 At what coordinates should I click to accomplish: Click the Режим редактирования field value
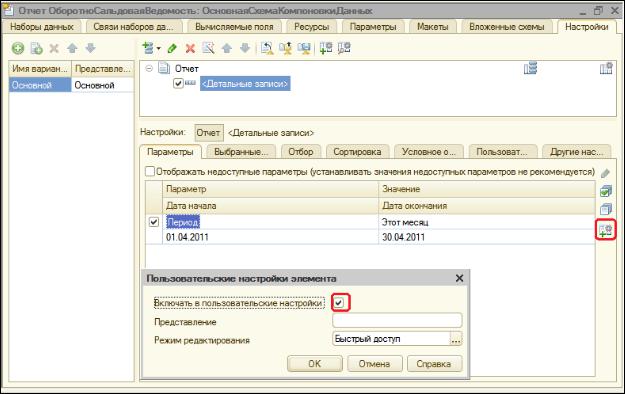point(391,339)
